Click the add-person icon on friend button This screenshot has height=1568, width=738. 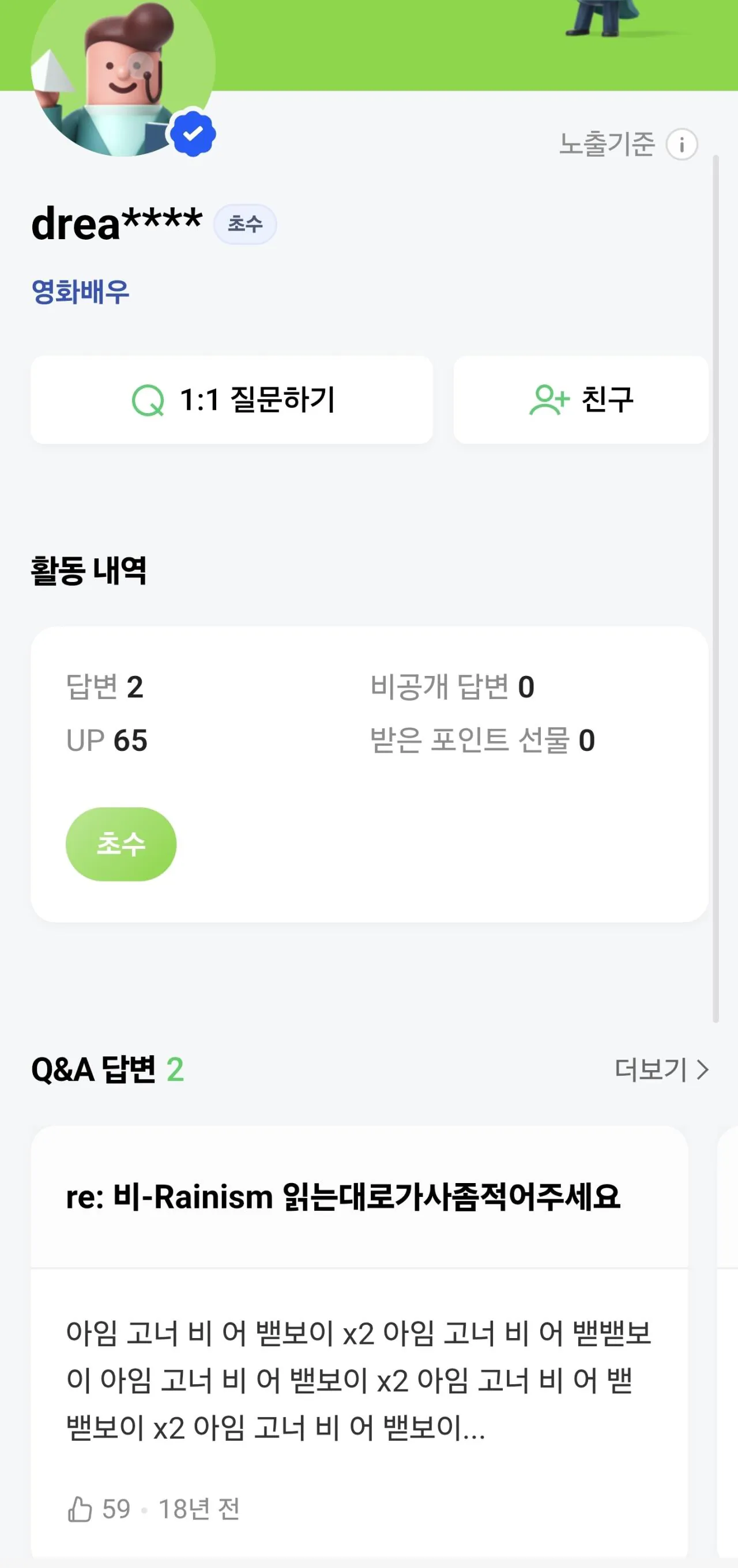(549, 400)
